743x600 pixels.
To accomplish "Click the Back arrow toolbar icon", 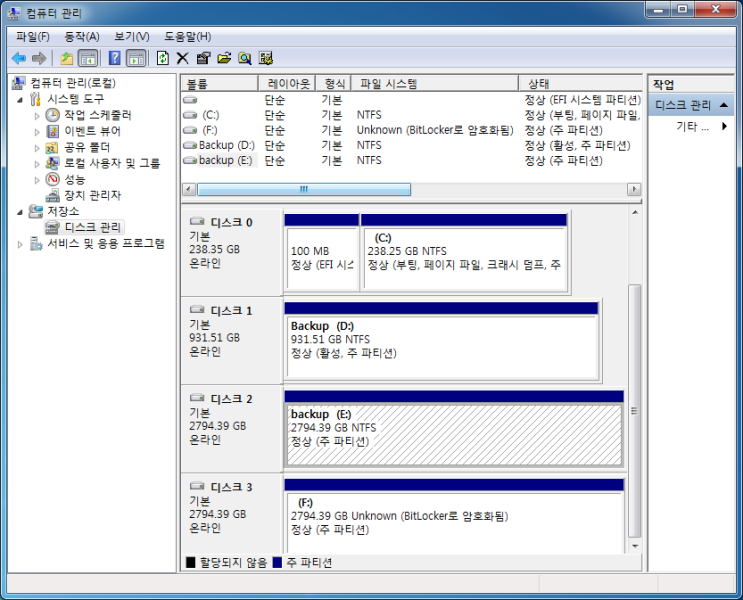I will 18,58.
